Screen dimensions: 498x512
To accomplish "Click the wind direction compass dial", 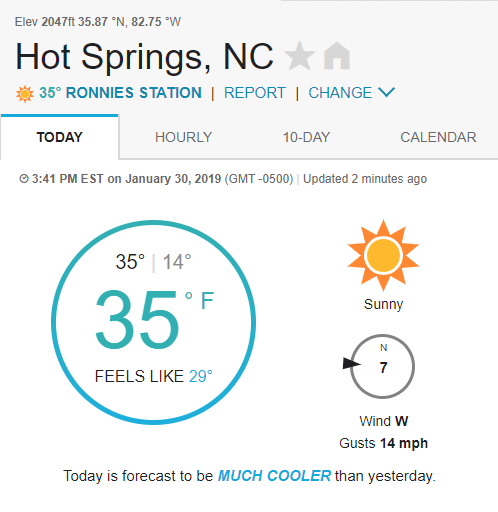I will click(x=383, y=366).
